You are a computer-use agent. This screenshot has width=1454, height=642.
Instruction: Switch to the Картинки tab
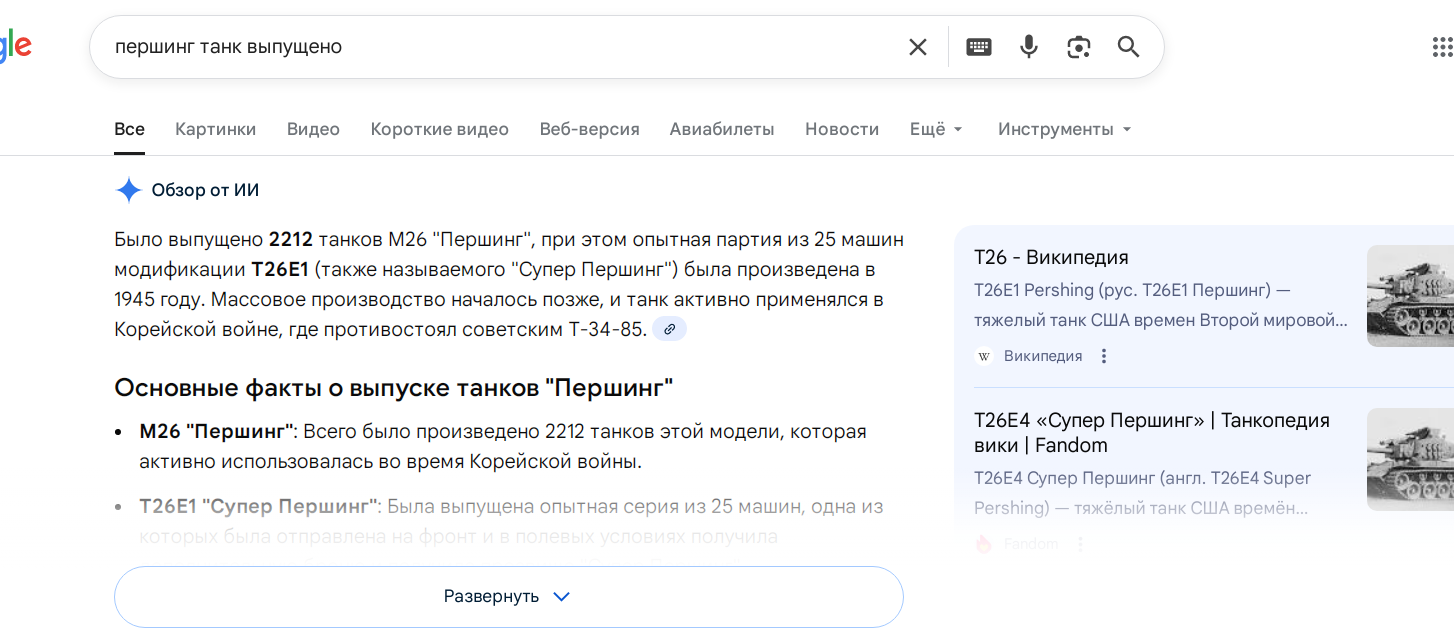tap(215, 129)
